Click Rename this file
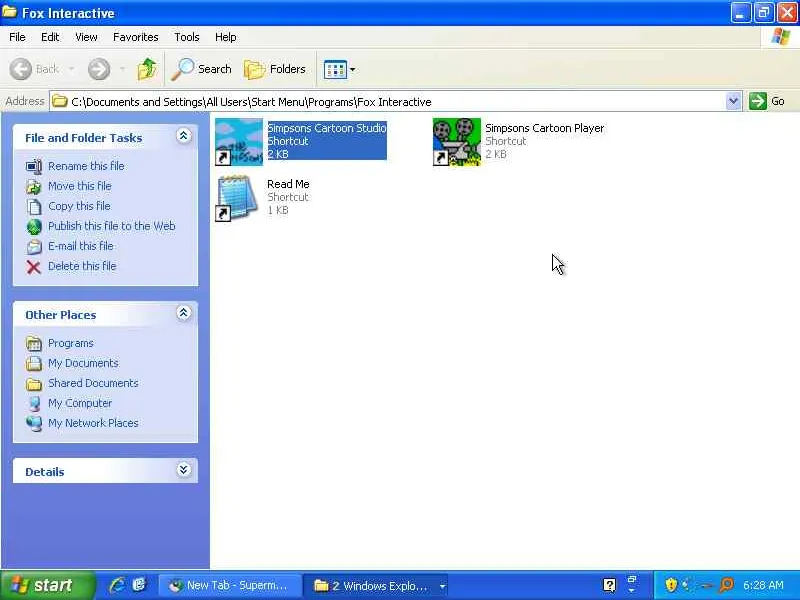Screen dimensions: 800x600 point(86,166)
